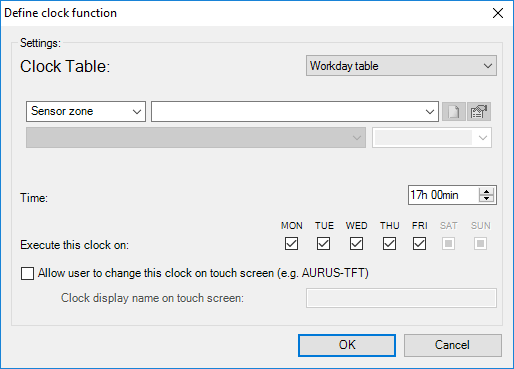Close the Define clock function dialog

[x=498, y=13]
